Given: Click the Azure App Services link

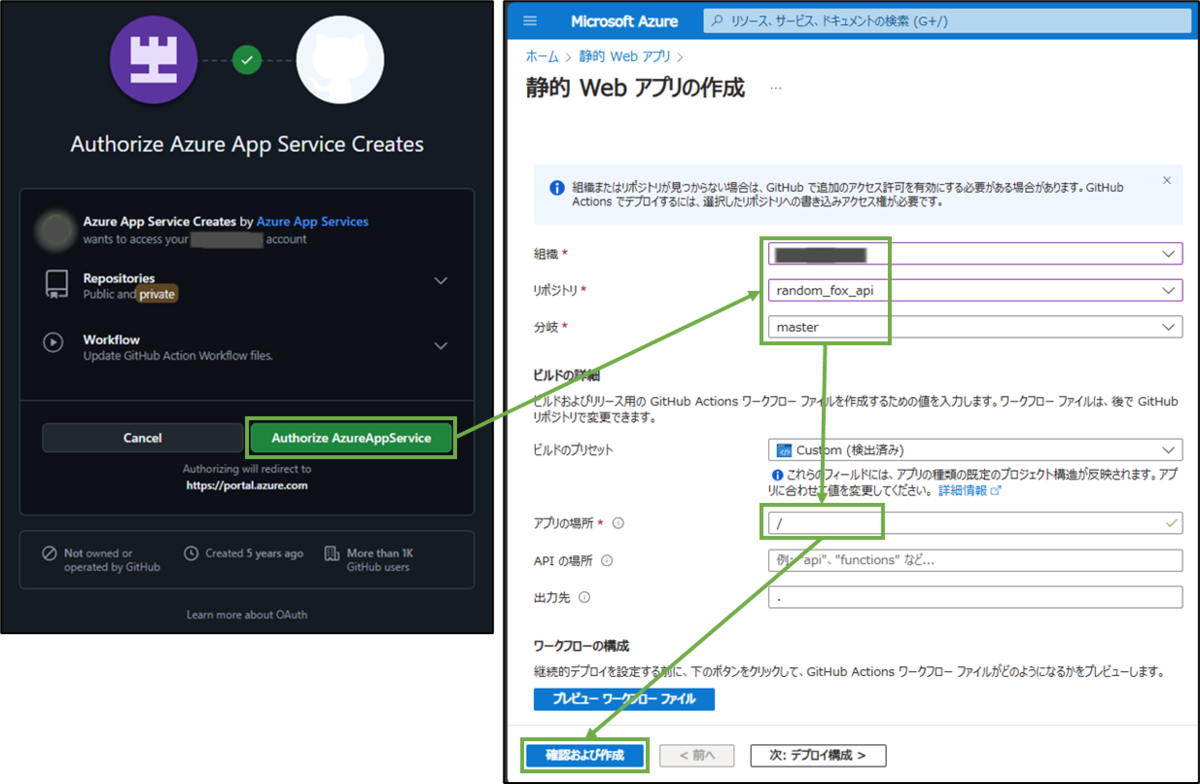Looking at the screenshot, I should pyautogui.click(x=313, y=221).
